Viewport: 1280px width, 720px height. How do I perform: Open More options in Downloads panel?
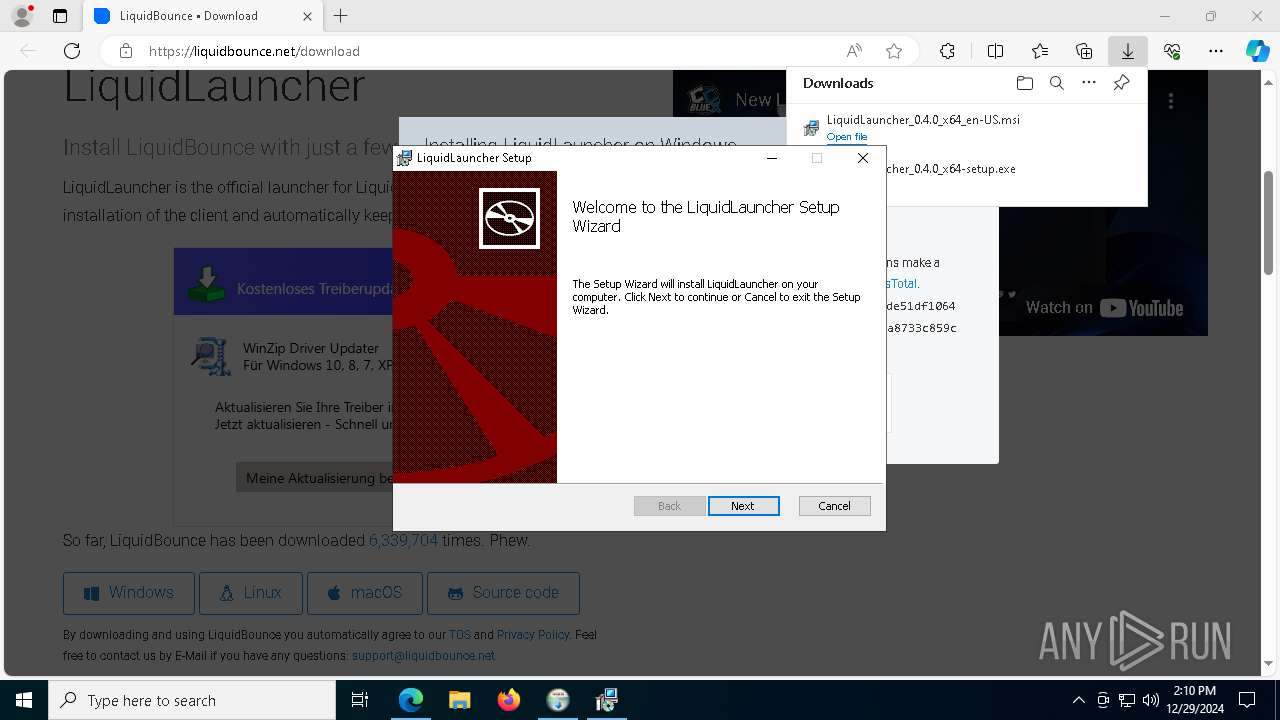coord(1089,83)
